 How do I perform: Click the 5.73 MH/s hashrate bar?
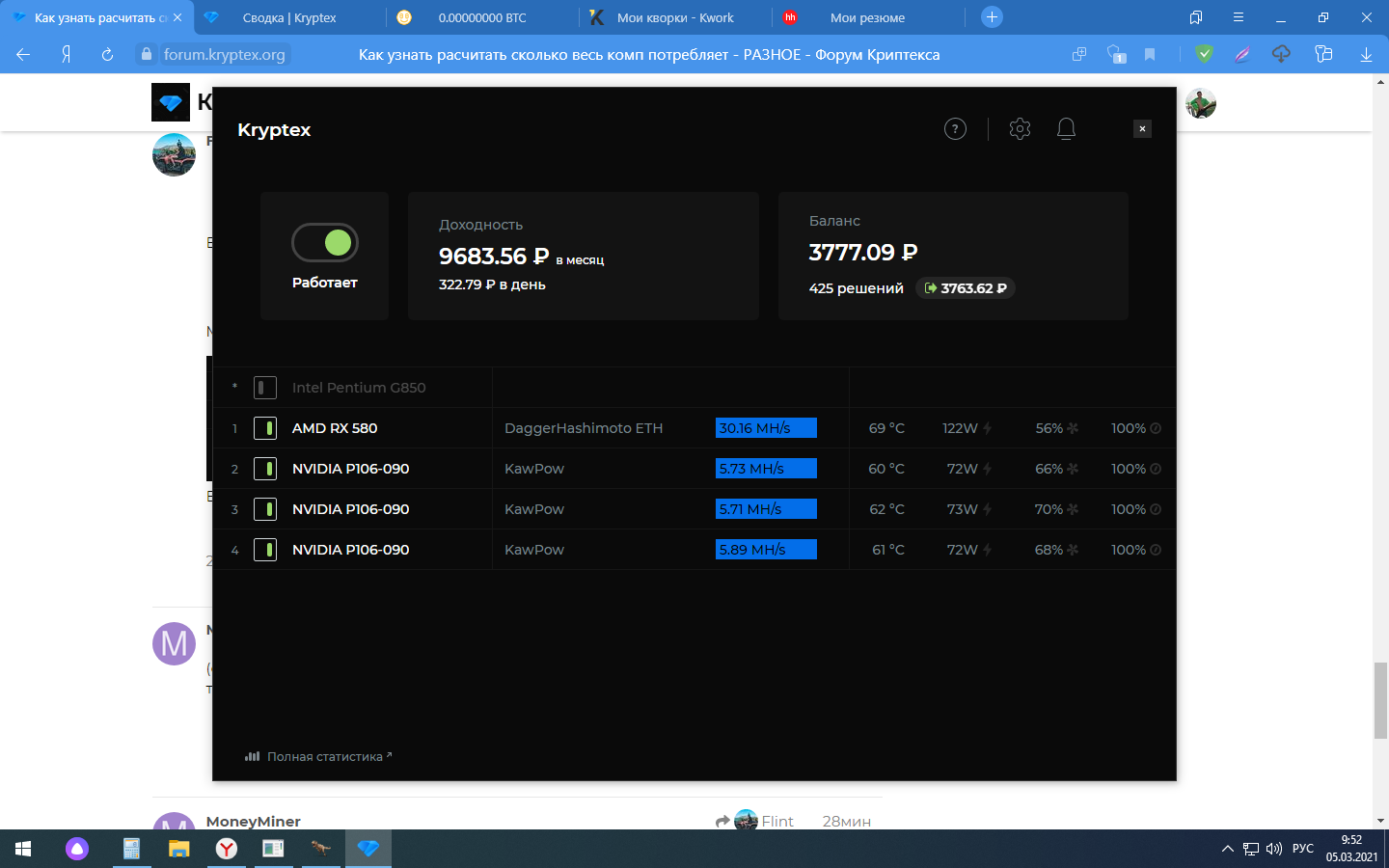[x=766, y=469]
